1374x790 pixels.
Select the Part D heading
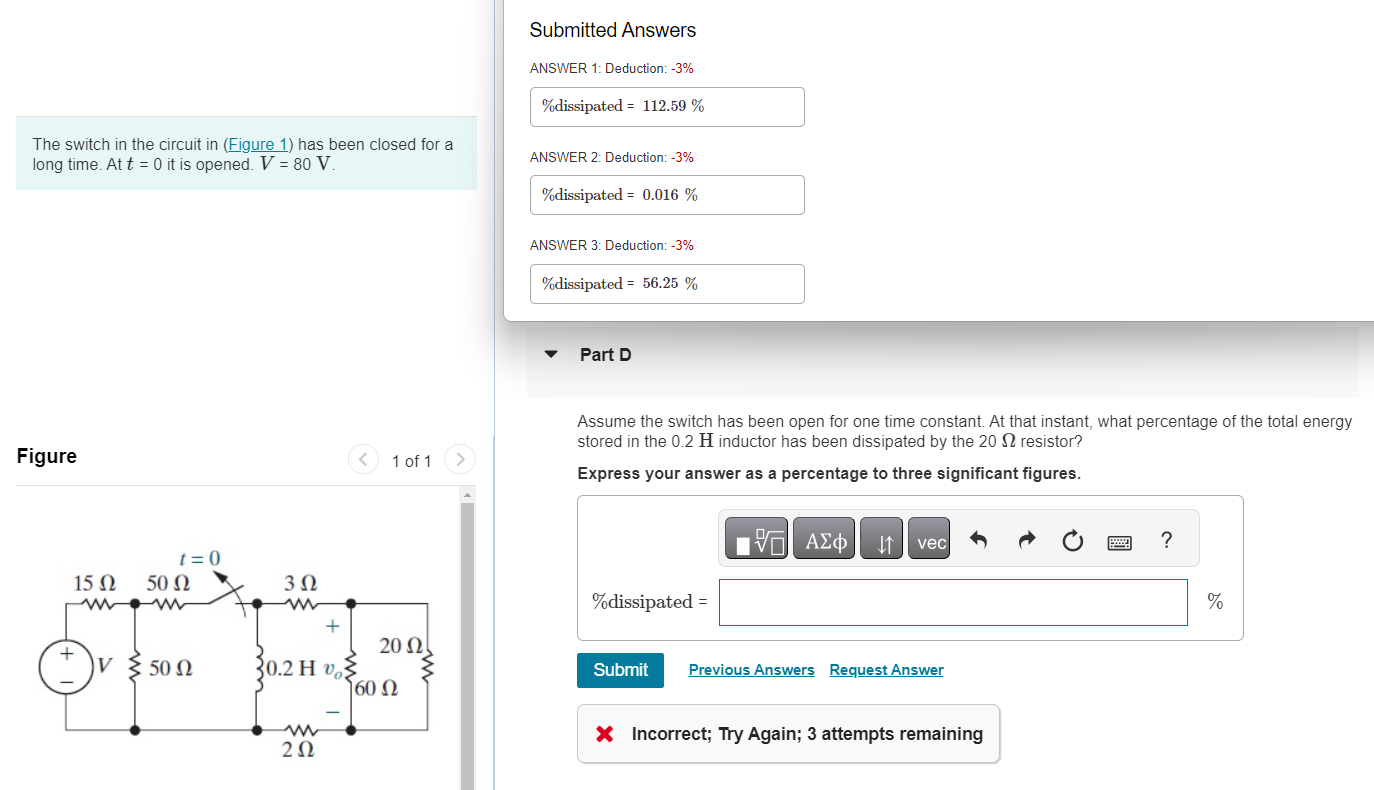point(605,354)
